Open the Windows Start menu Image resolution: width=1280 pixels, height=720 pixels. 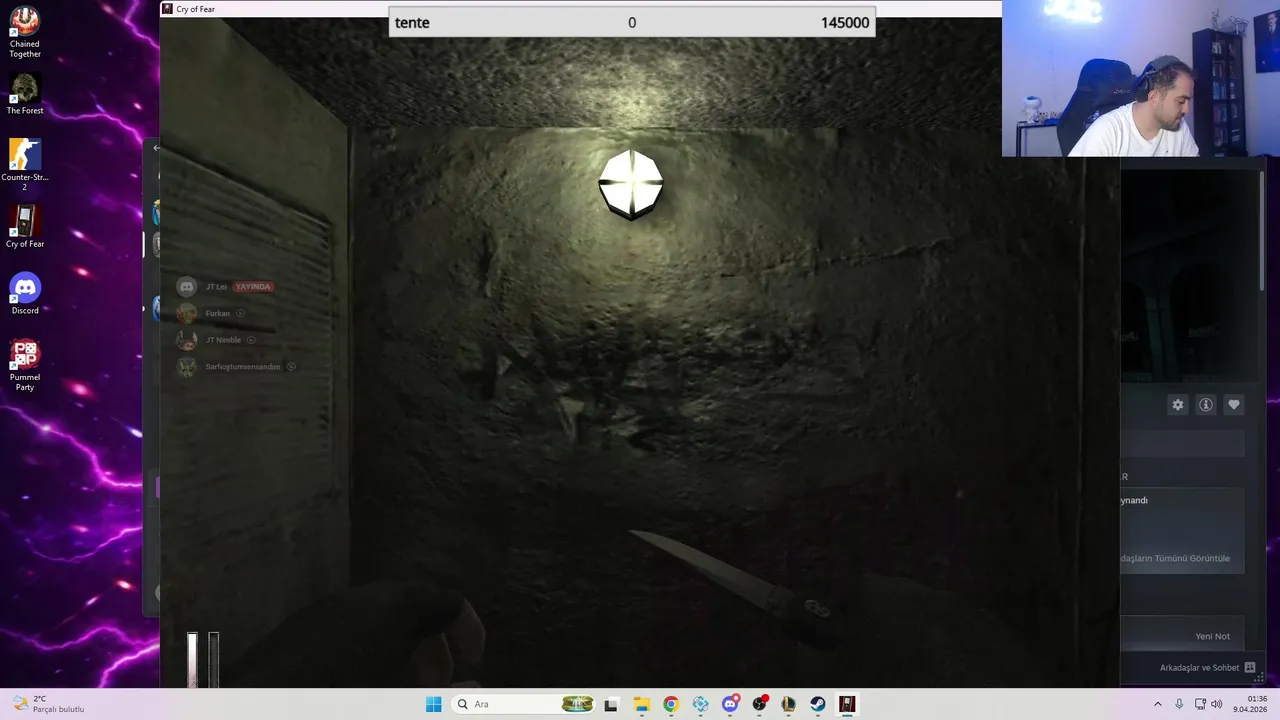[x=433, y=704]
